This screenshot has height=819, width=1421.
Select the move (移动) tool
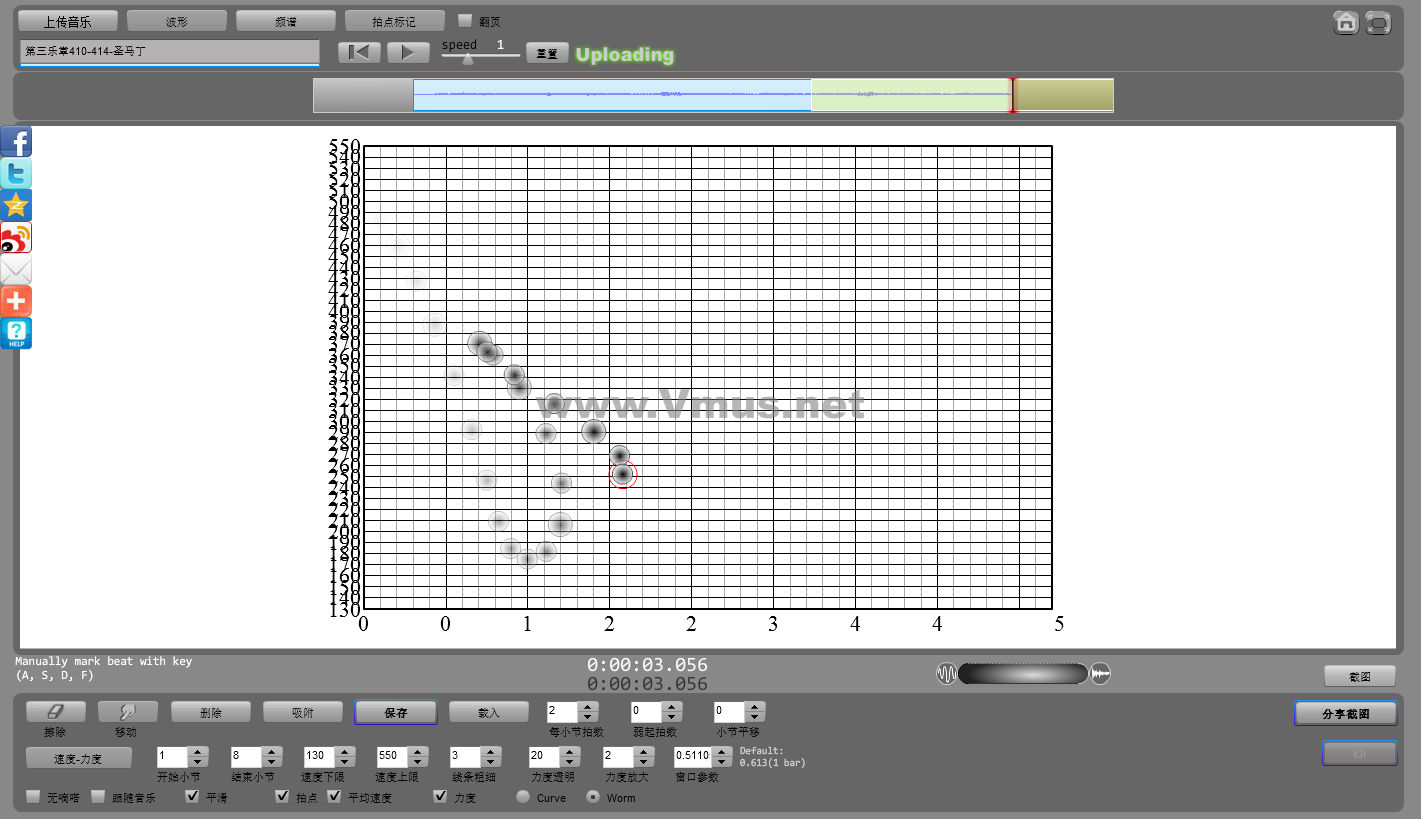click(x=127, y=712)
